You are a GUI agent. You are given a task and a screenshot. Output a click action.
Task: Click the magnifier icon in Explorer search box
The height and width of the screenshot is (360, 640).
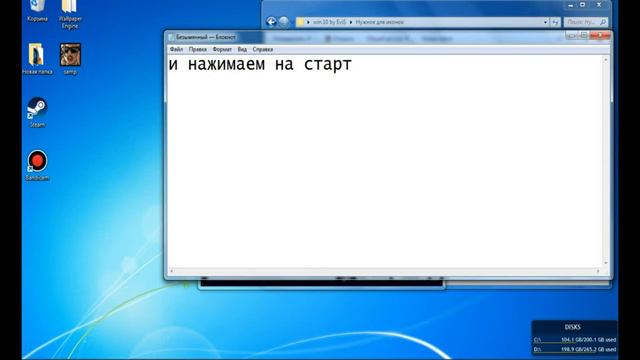603,22
